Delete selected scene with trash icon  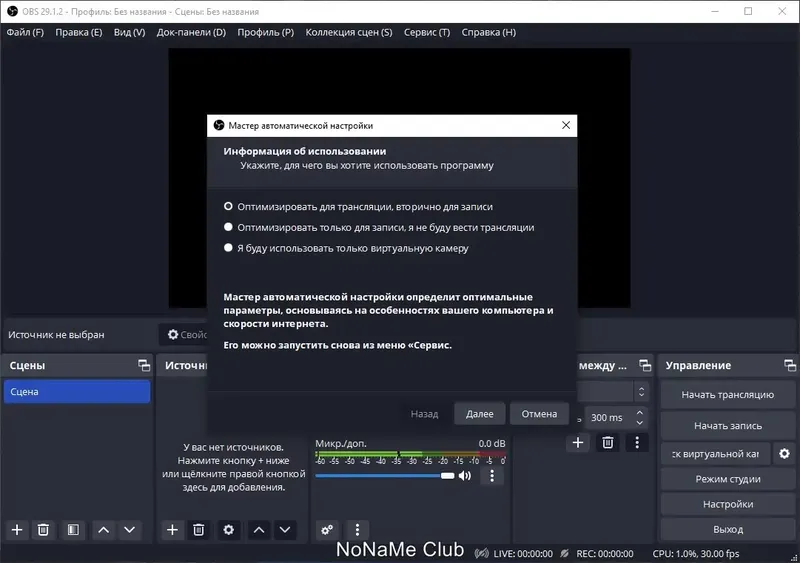pos(43,530)
